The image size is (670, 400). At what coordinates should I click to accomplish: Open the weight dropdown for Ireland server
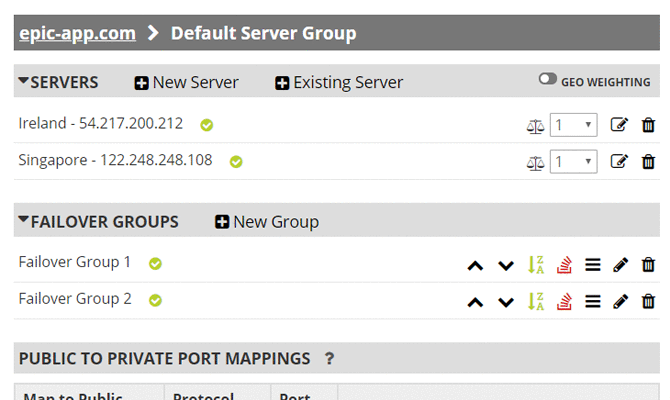574,126
